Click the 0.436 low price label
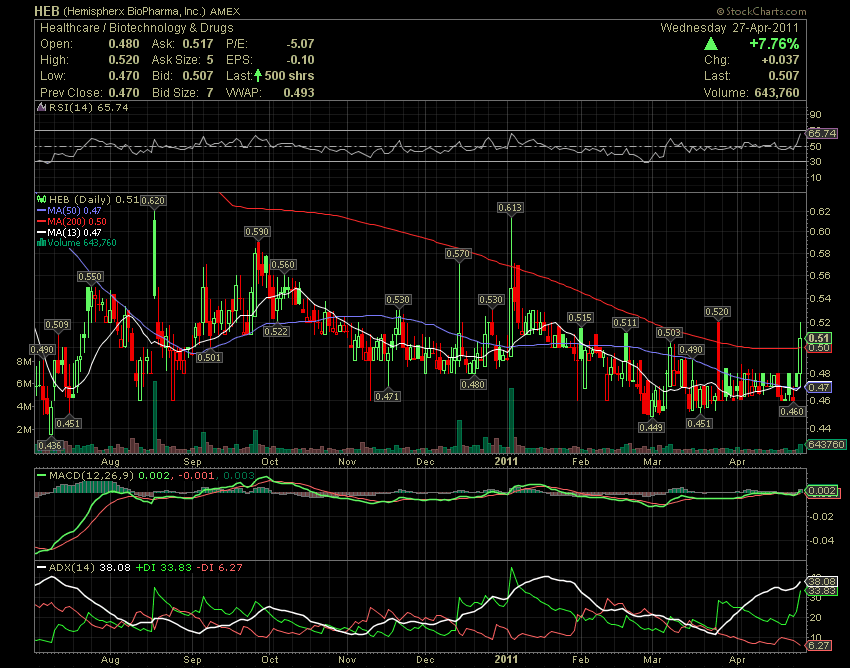The image size is (850, 668). (x=49, y=446)
